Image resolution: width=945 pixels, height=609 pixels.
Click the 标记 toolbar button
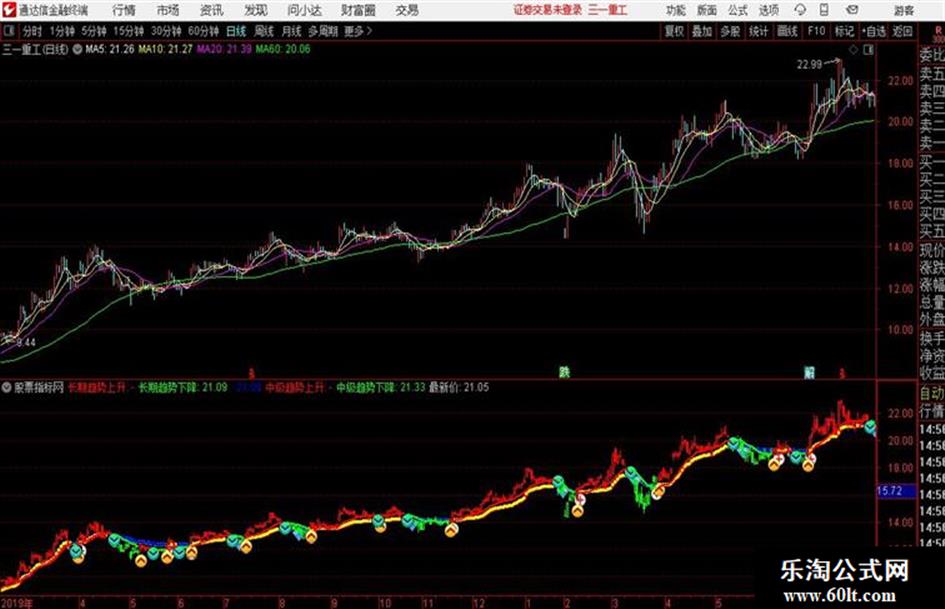coord(844,31)
